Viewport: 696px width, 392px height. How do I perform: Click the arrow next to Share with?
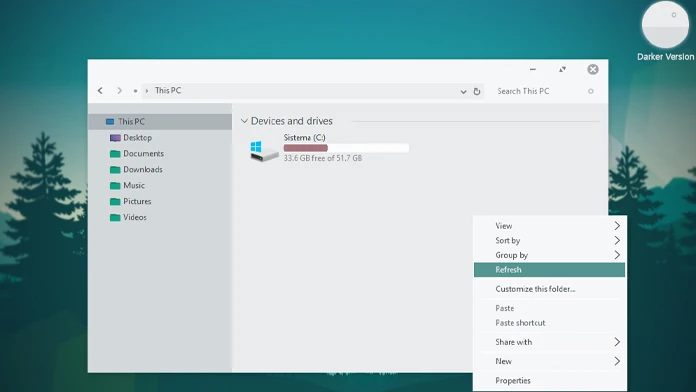(x=617, y=342)
